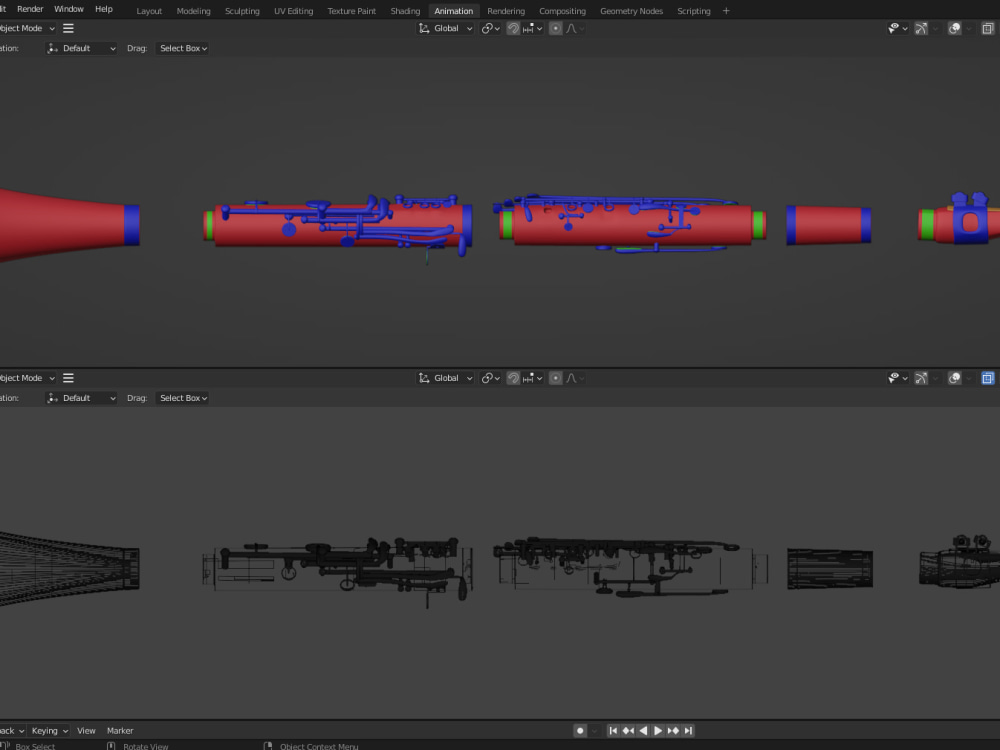Switch to the Shading workspace tab
The image size is (1000, 750).
pyautogui.click(x=404, y=11)
